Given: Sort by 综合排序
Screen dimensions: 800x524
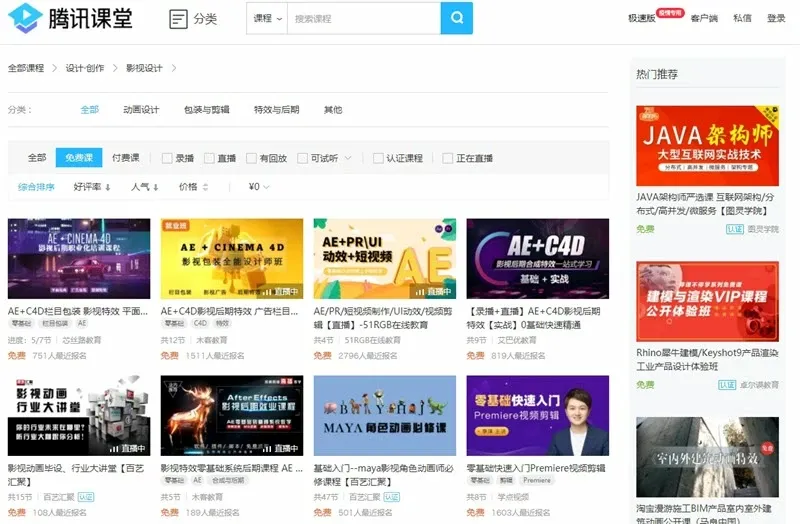Looking at the screenshot, I should click(36, 187).
